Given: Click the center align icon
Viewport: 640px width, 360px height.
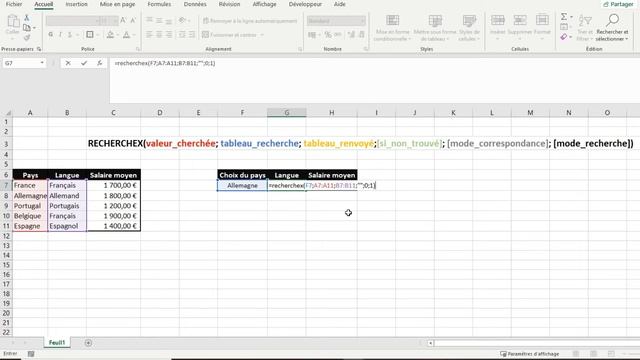Looking at the screenshot, I should pos(159,35).
